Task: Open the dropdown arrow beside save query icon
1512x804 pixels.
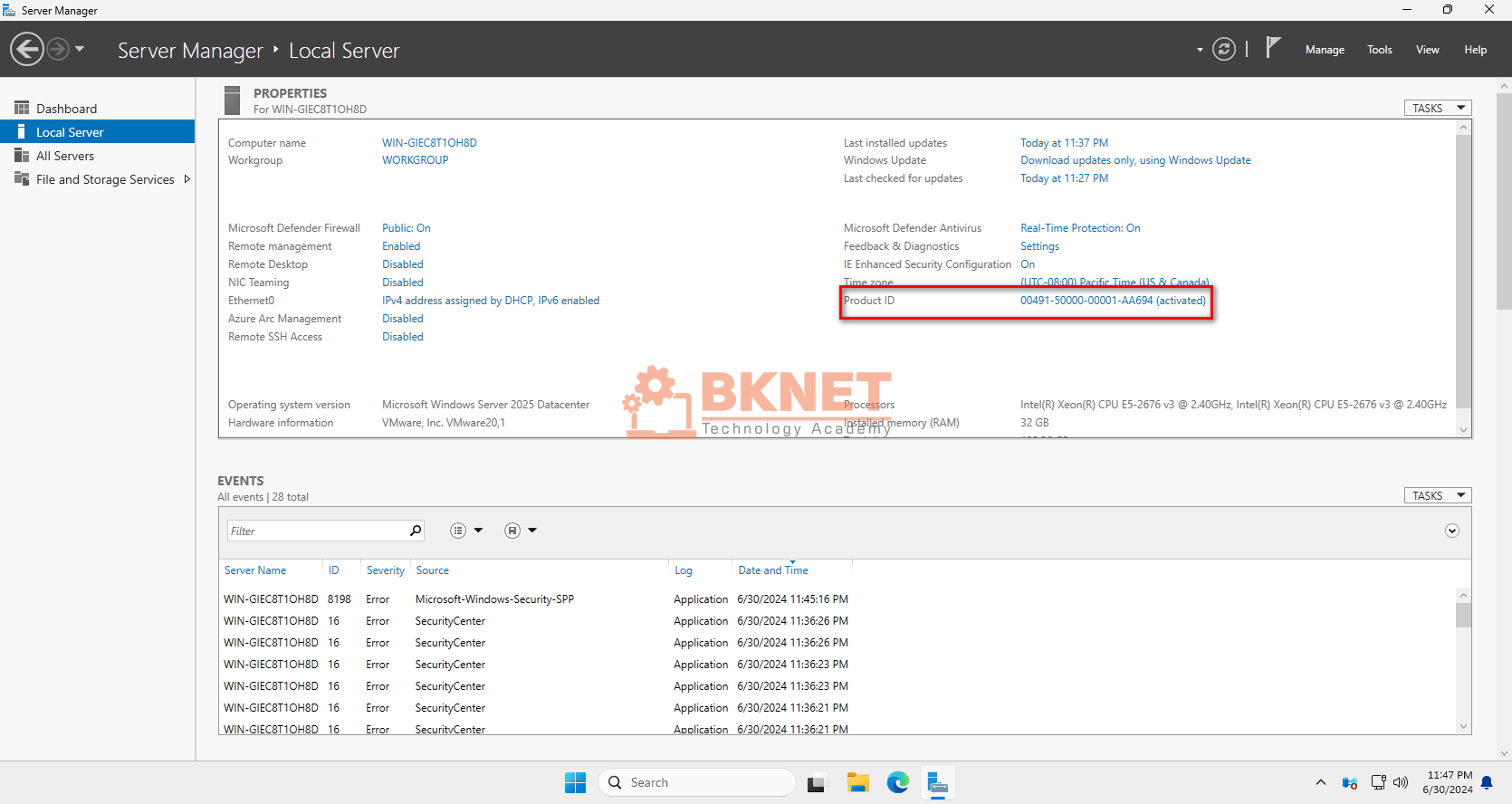Action: point(532,531)
